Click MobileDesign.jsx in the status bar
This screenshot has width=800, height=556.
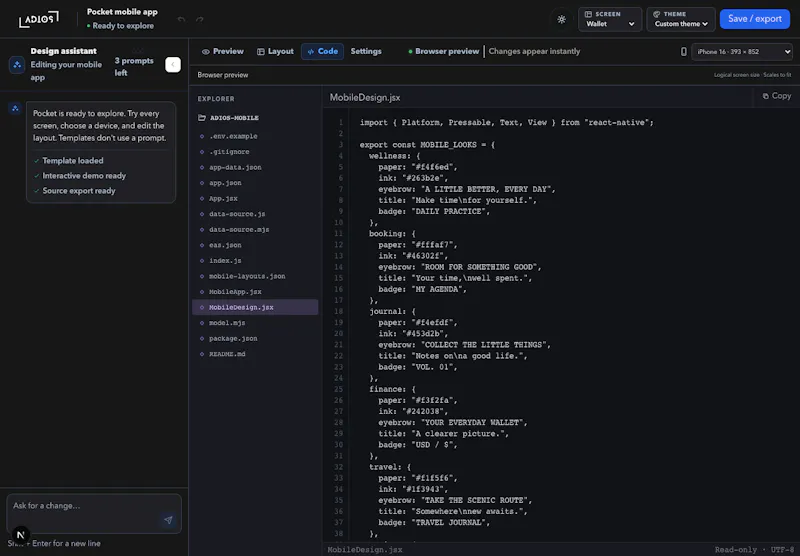pos(365,550)
